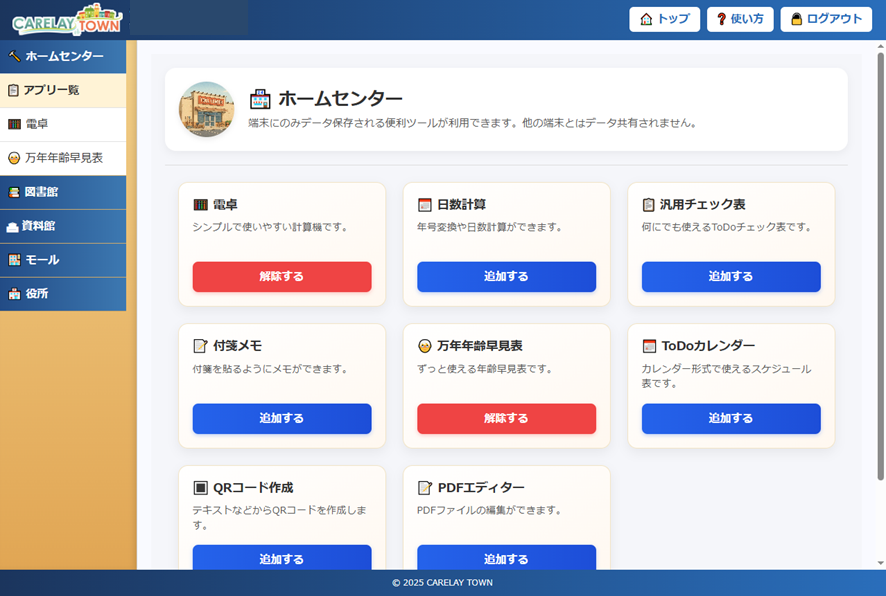The image size is (886, 596).
Task: Click the calendar icon beside 日数計算
Action: pyautogui.click(x=424, y=205)
